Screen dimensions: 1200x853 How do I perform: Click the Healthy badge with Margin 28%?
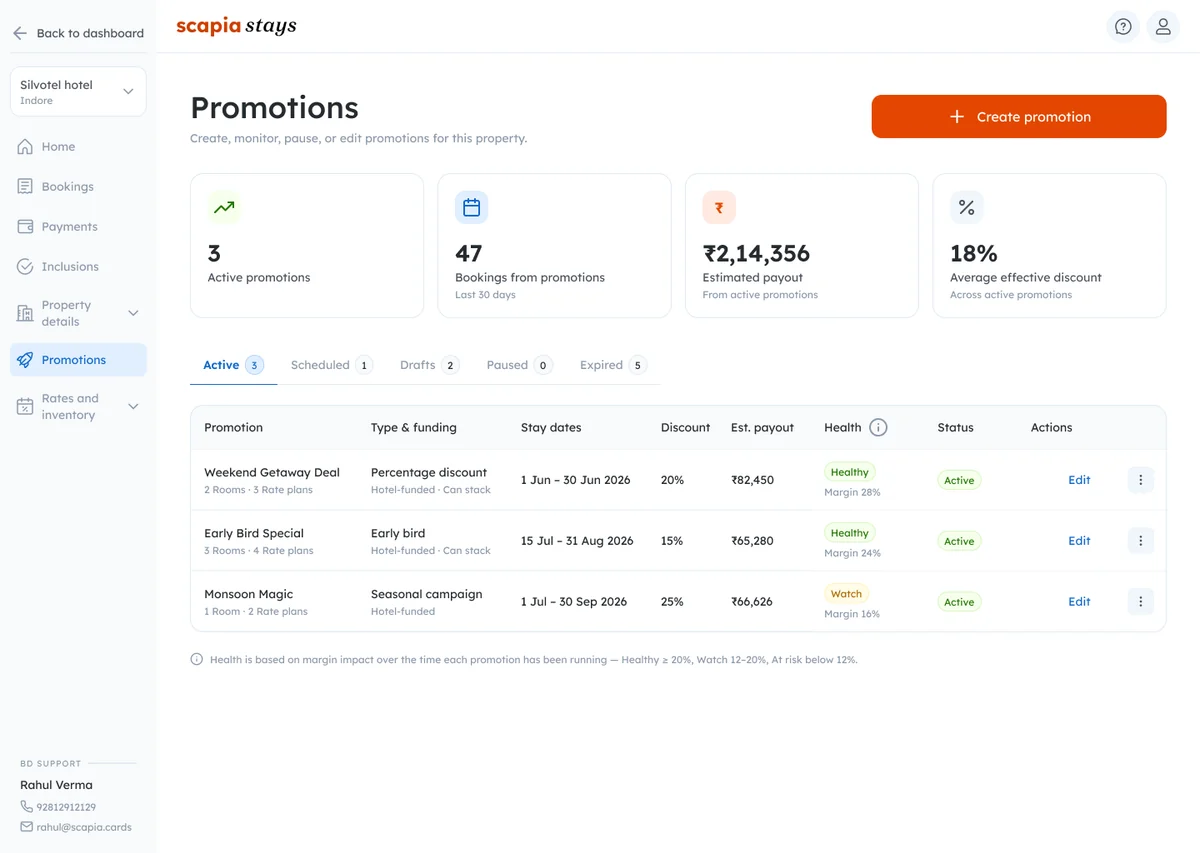pos(850,472)
